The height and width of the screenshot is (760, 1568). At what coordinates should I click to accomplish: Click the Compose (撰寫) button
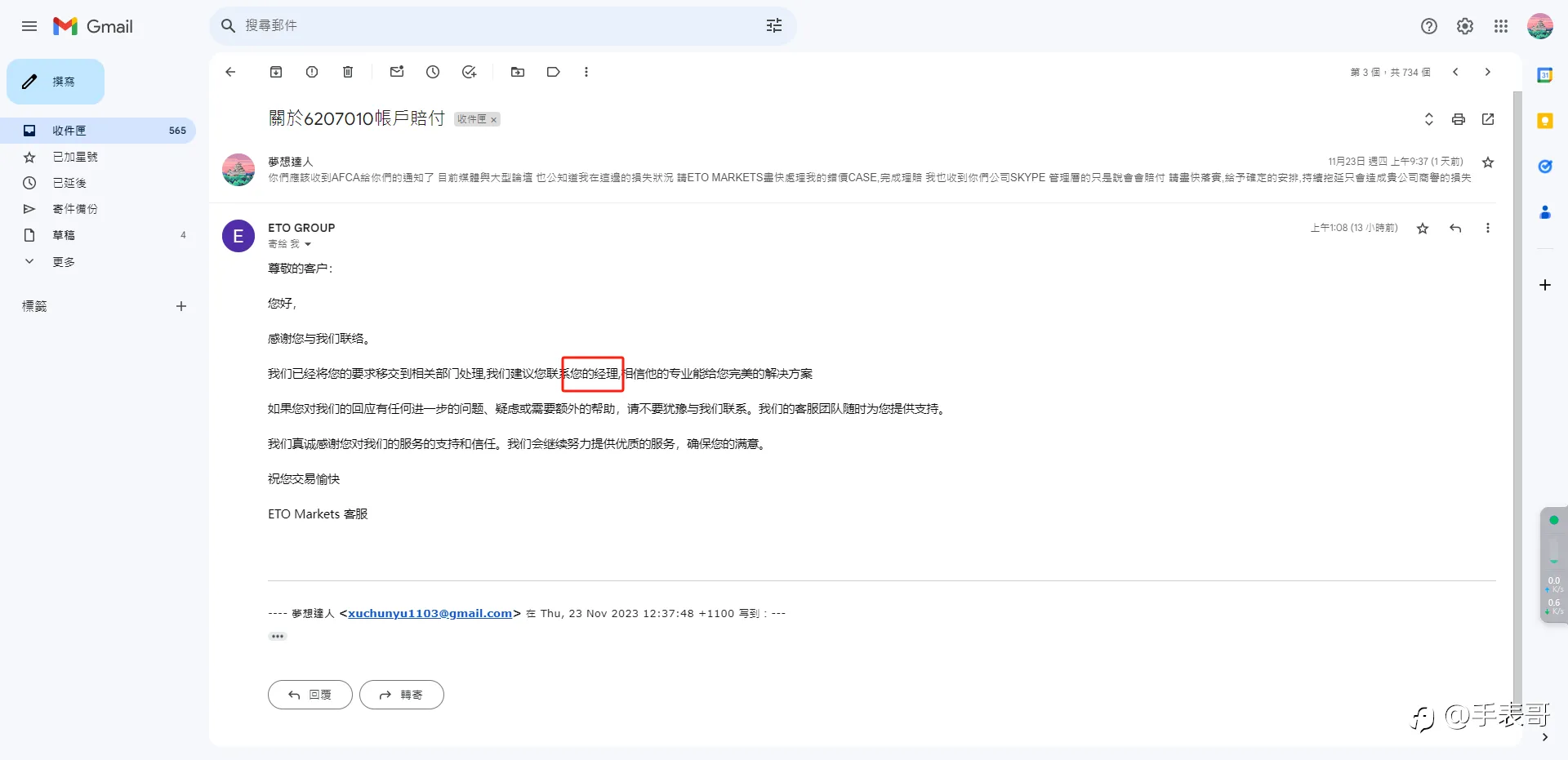pos(56,82)
